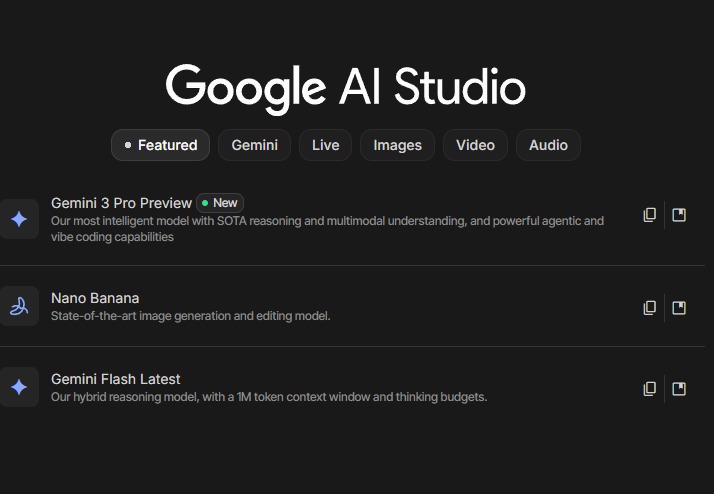Open the Live models tab
Viewport: 714px width, 494px height.
(x=325, y=145)
